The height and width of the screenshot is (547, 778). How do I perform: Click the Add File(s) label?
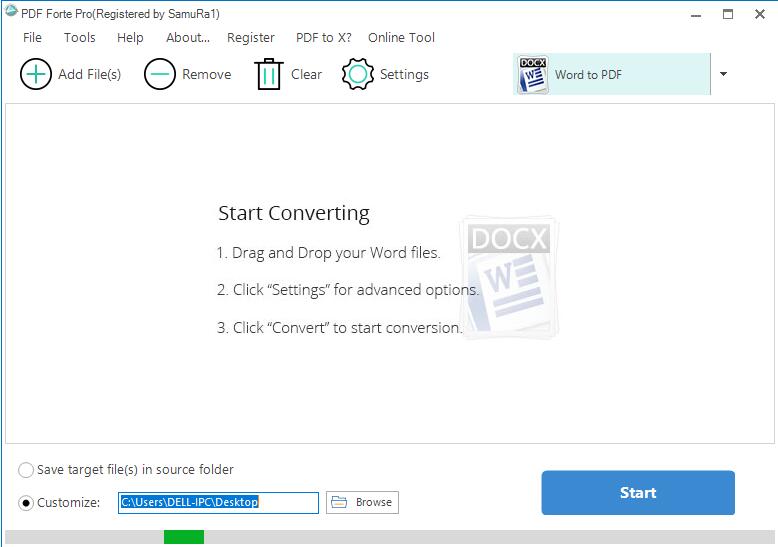[90, 74]
